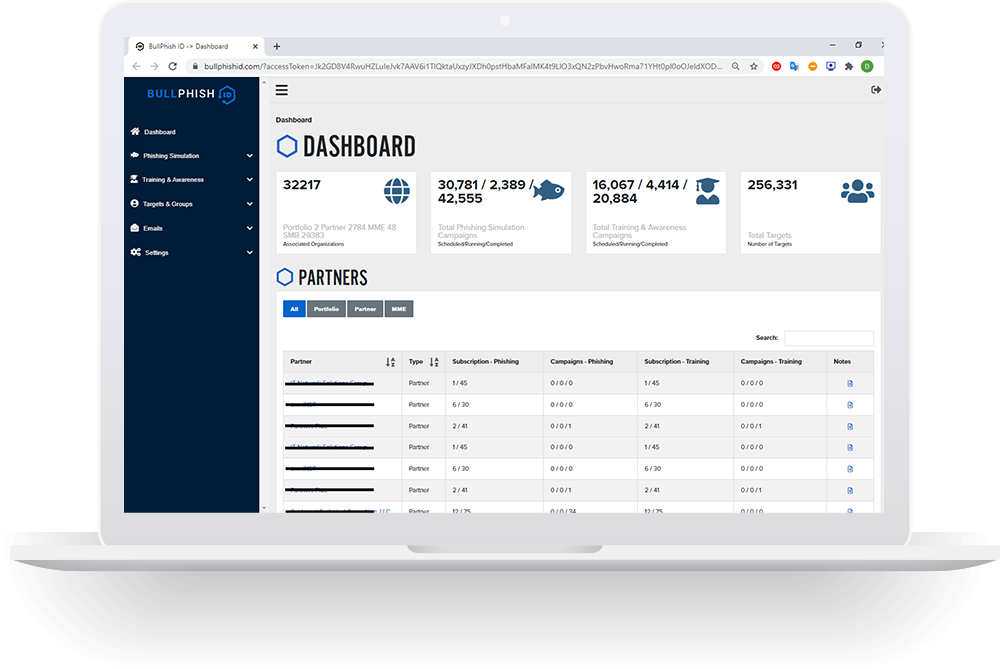The image size is (1000, 669).
Task: Expand the Settings menu chevron
Action: point(249,252)
